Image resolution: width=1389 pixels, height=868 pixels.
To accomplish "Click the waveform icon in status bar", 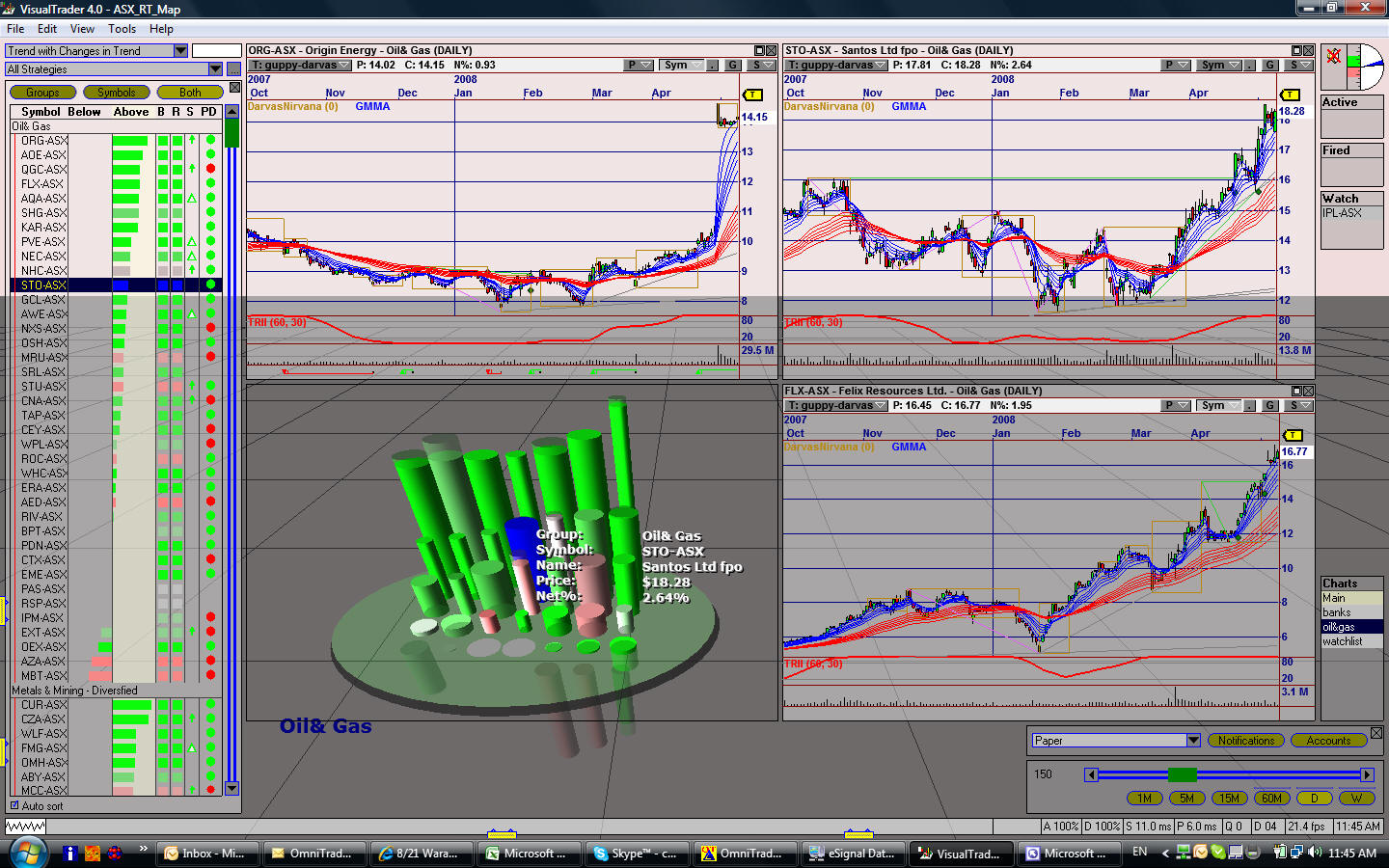I will [25, 827].
